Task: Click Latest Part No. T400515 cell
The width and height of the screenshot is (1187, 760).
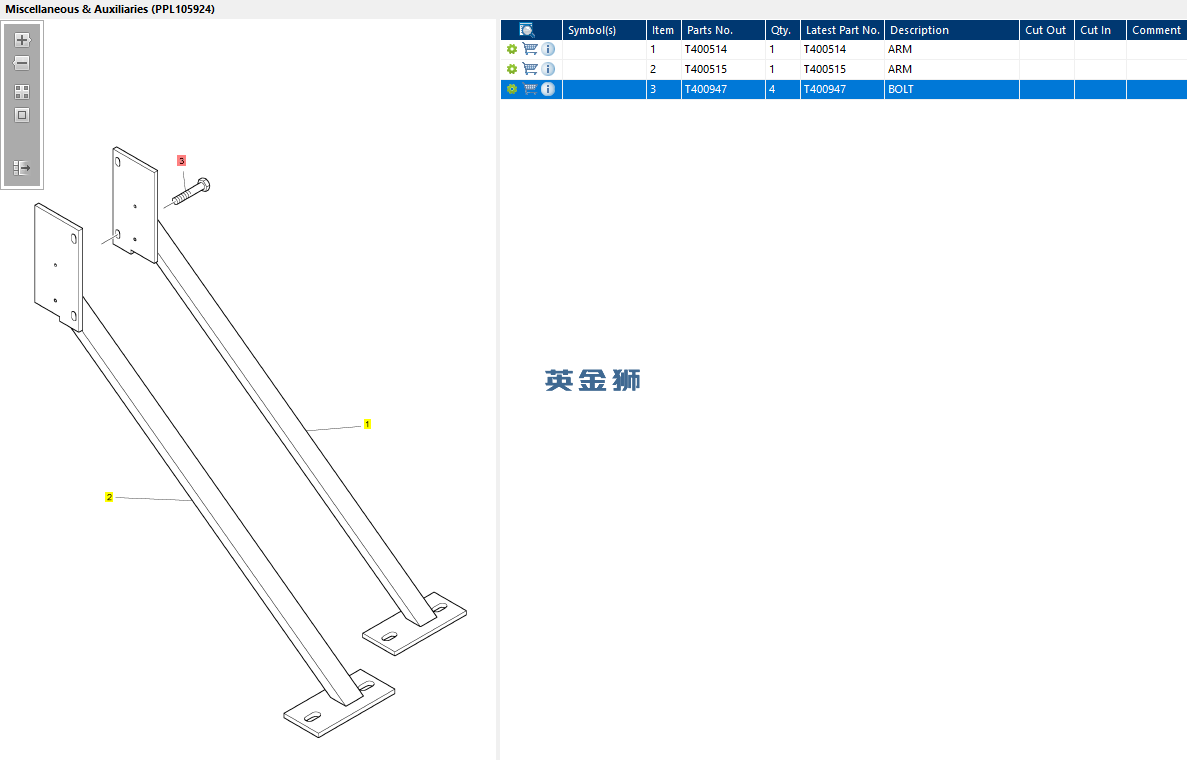Action: 843,69
